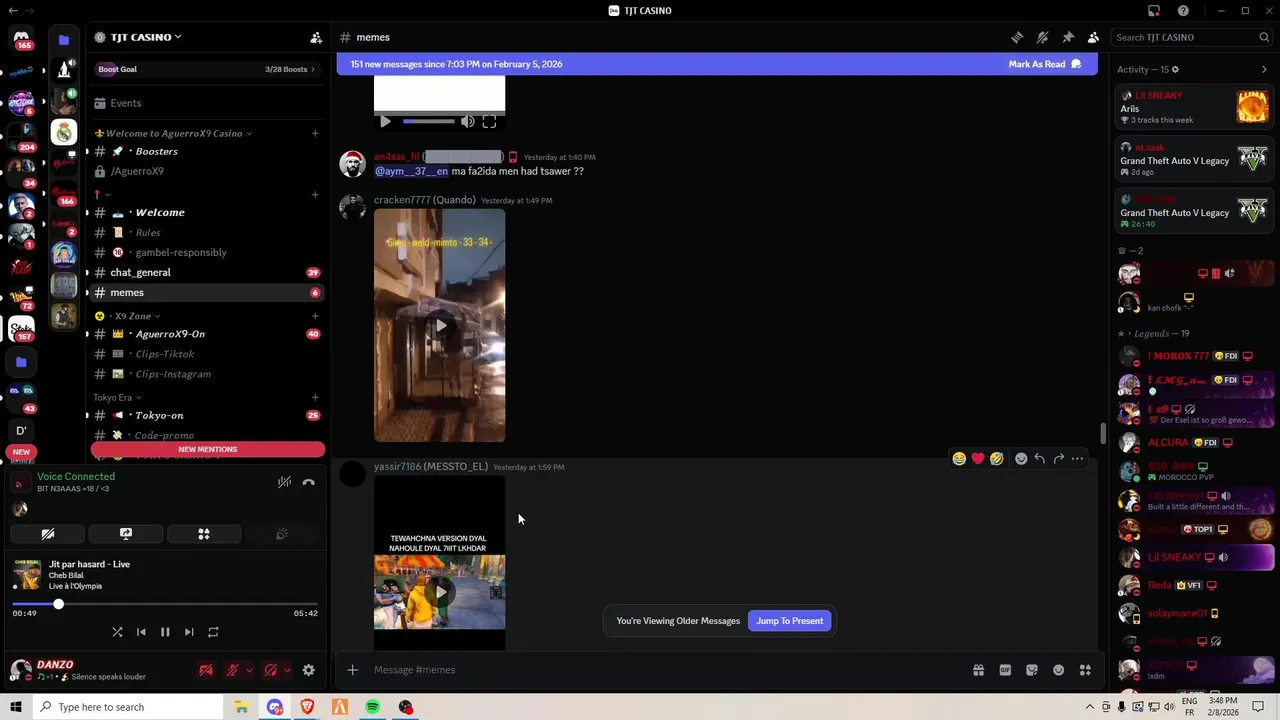Open the @aym__37__en mention
This screenshot has height=720, width=1280.
tap(411, 171)
